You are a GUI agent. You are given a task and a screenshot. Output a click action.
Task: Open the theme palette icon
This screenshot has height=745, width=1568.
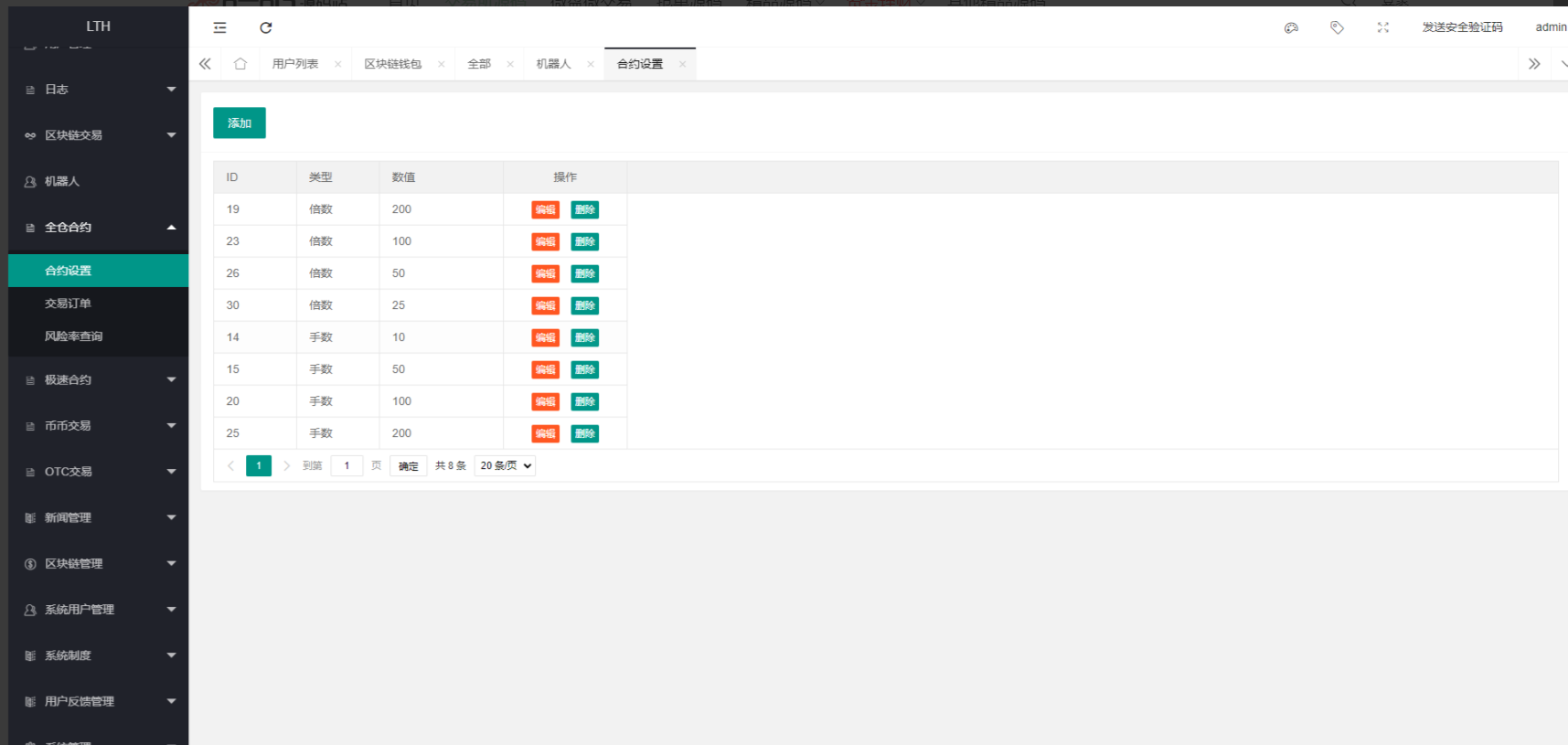click(1291, 27)
